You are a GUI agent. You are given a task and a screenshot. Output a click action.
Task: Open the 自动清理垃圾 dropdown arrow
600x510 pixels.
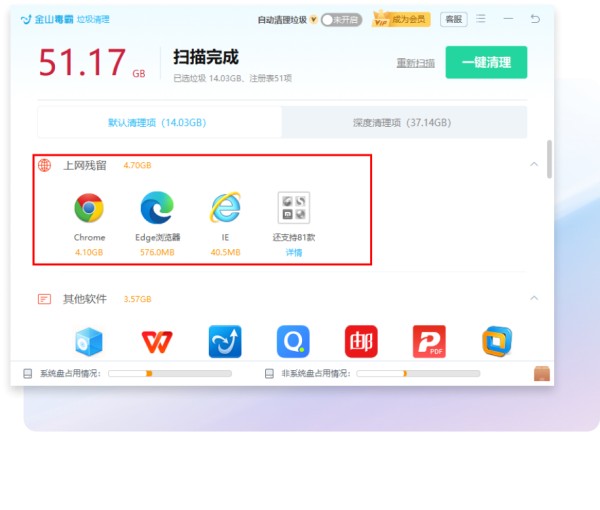coord(313,19)
